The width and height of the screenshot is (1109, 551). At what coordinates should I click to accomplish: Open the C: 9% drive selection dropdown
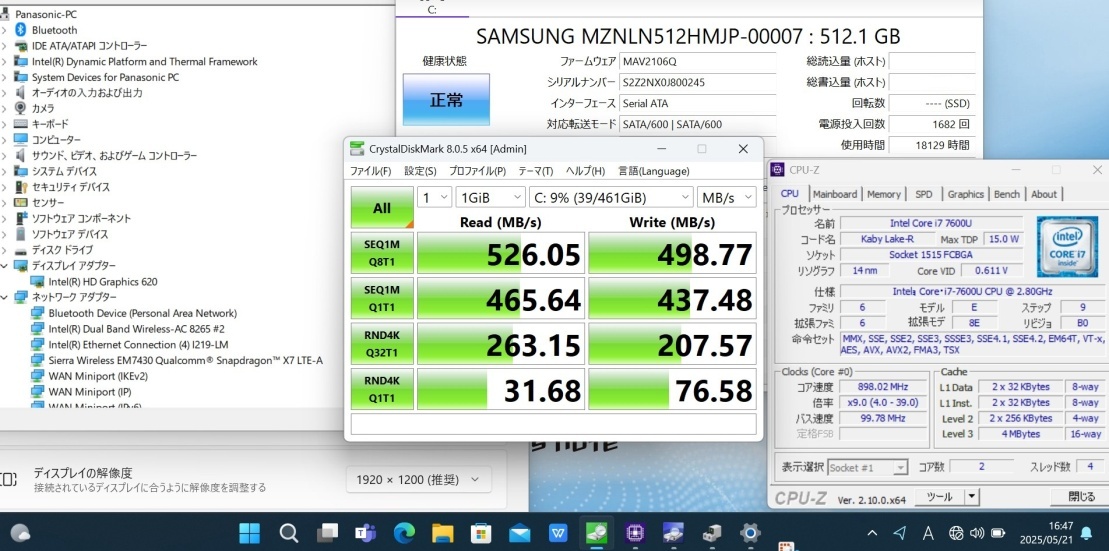coord(611,197)
